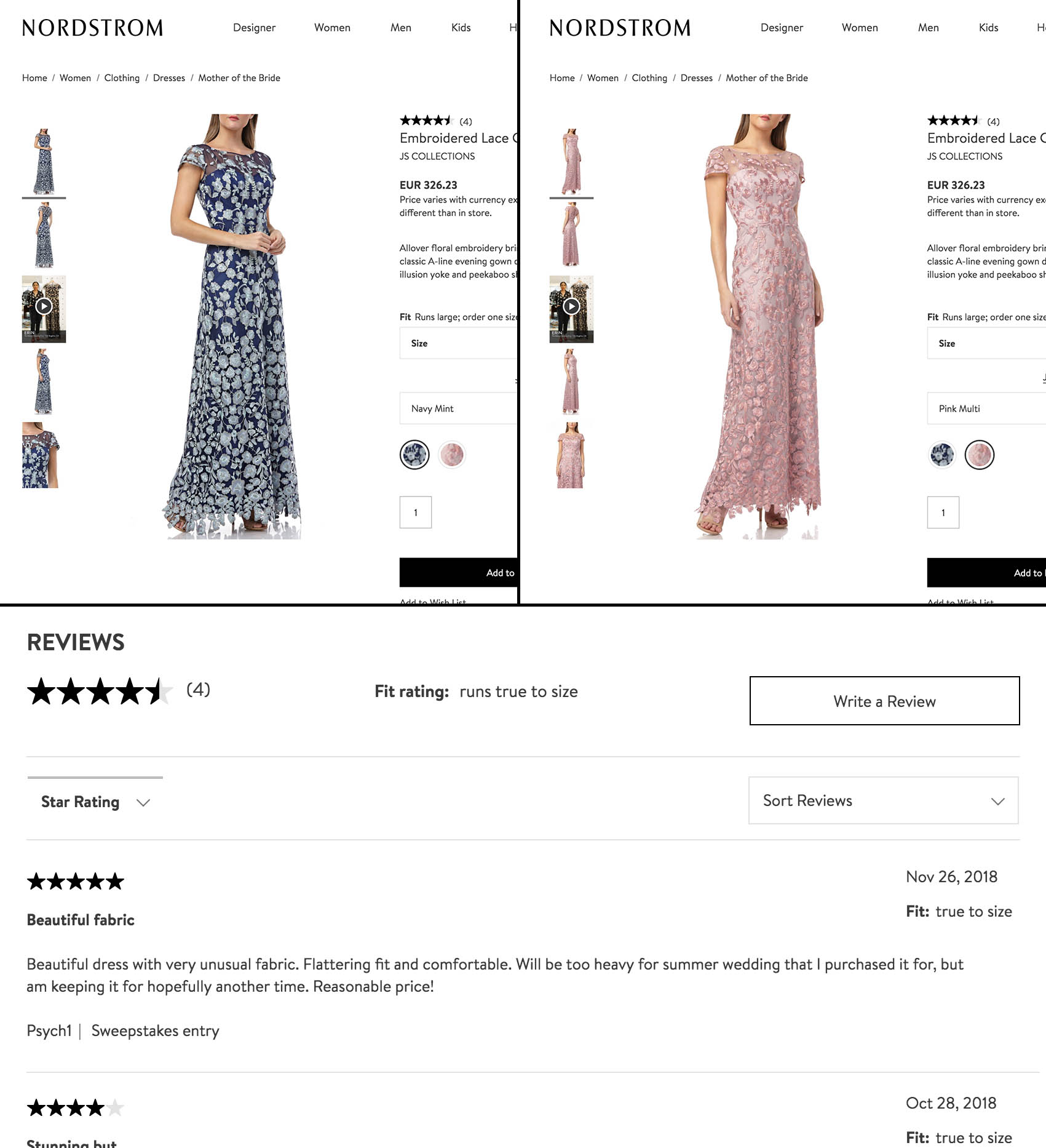The width and height of the screenshot is (1046, 1148).
Task: Open the Women menu on right page
Action: [860, 28]
